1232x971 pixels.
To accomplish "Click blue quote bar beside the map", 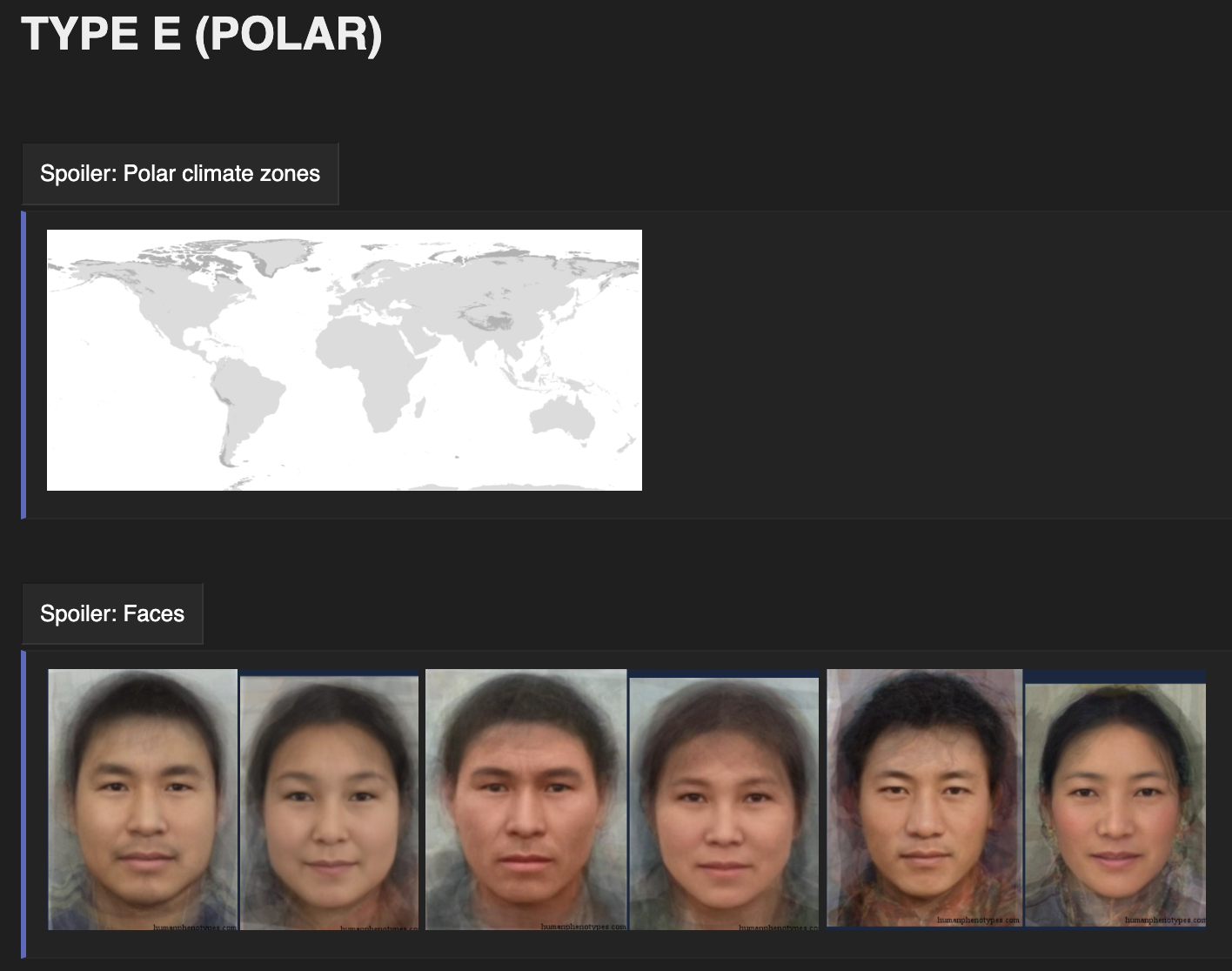I will click(23, 365).
